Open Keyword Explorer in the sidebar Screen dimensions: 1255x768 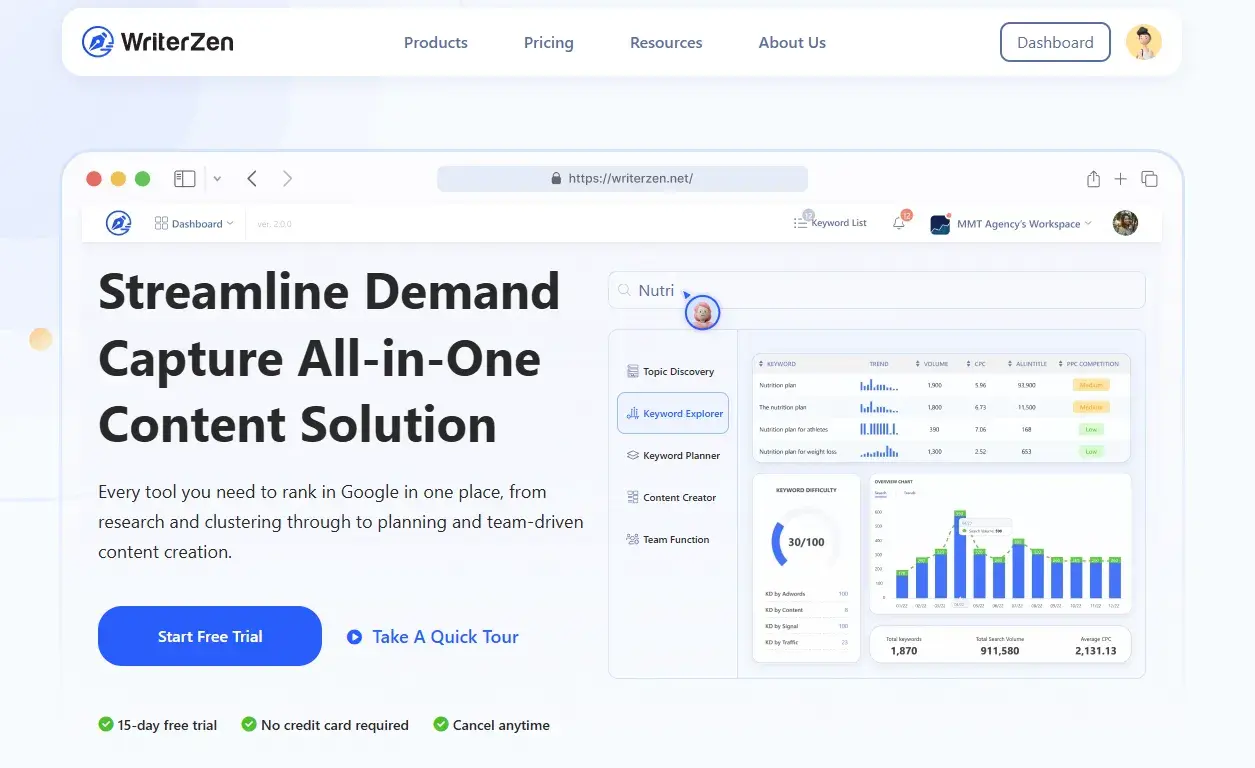point(672,413)
